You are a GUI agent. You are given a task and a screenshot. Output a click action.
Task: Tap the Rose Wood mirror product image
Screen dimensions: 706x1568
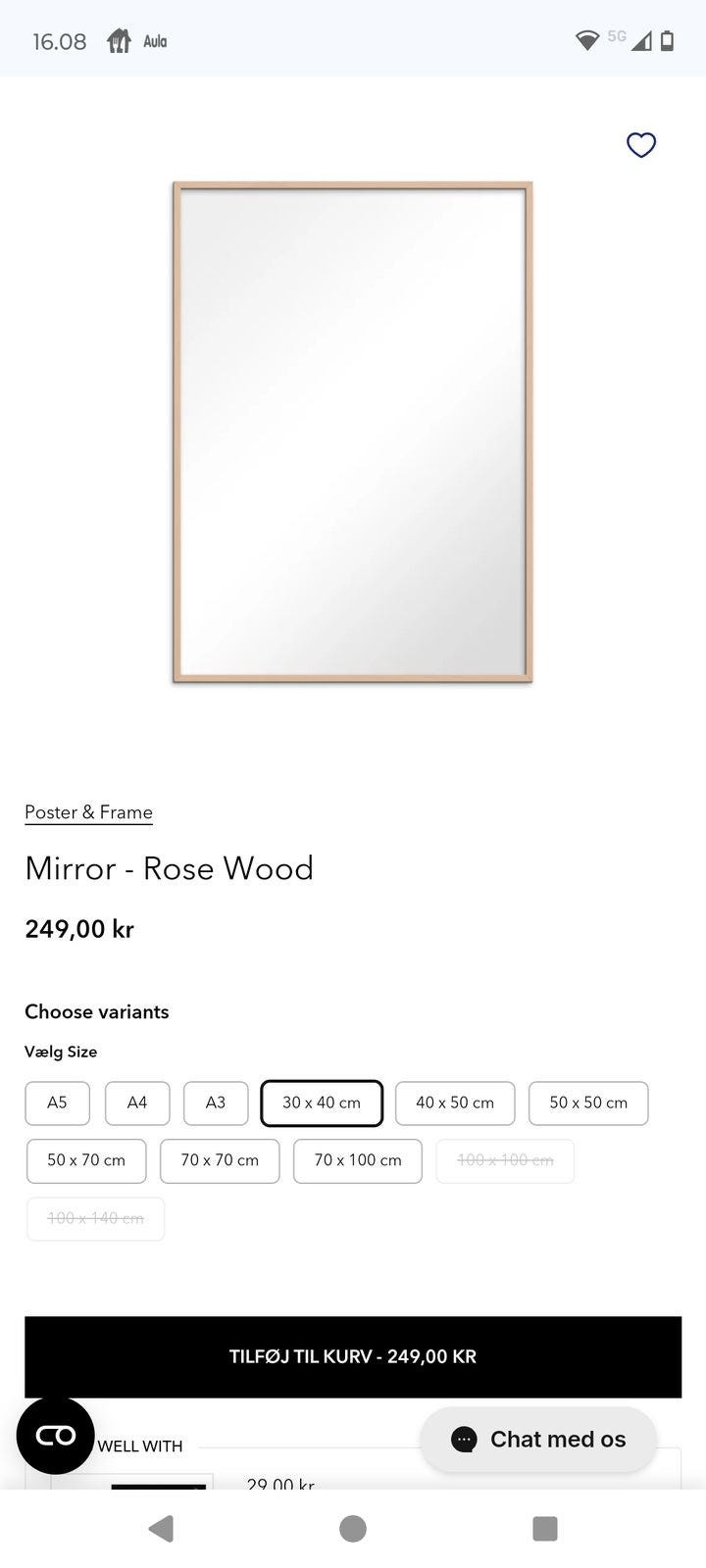(x=353, y=431)
